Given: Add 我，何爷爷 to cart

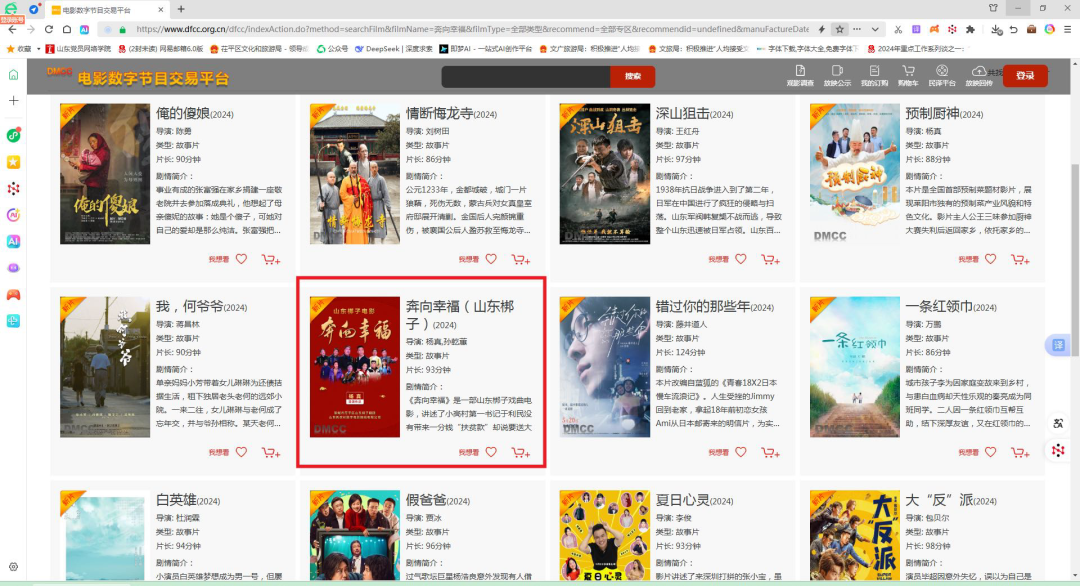Looking at the screenshot, I should pyautogui.click(x=271, y=452).
